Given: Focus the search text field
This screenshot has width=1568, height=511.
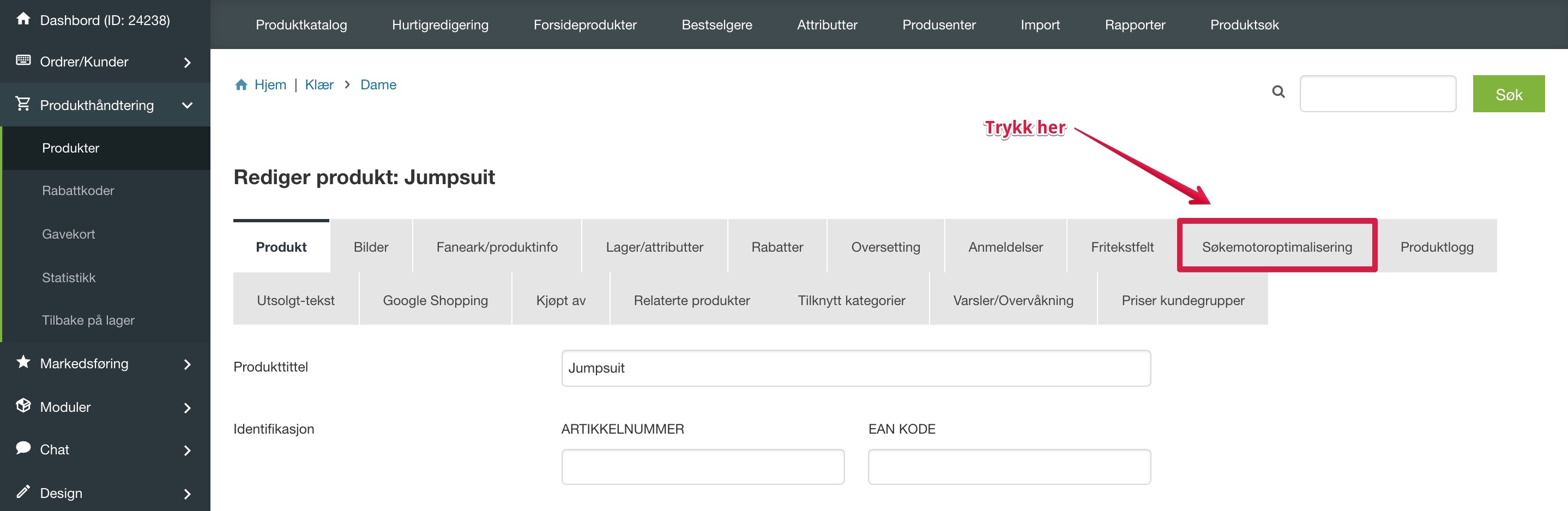Looking at the screenshot, I should [x=1378, y=94].
